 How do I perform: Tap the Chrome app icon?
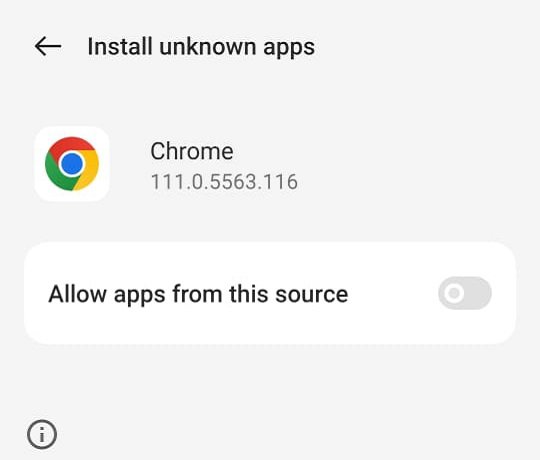72,164
